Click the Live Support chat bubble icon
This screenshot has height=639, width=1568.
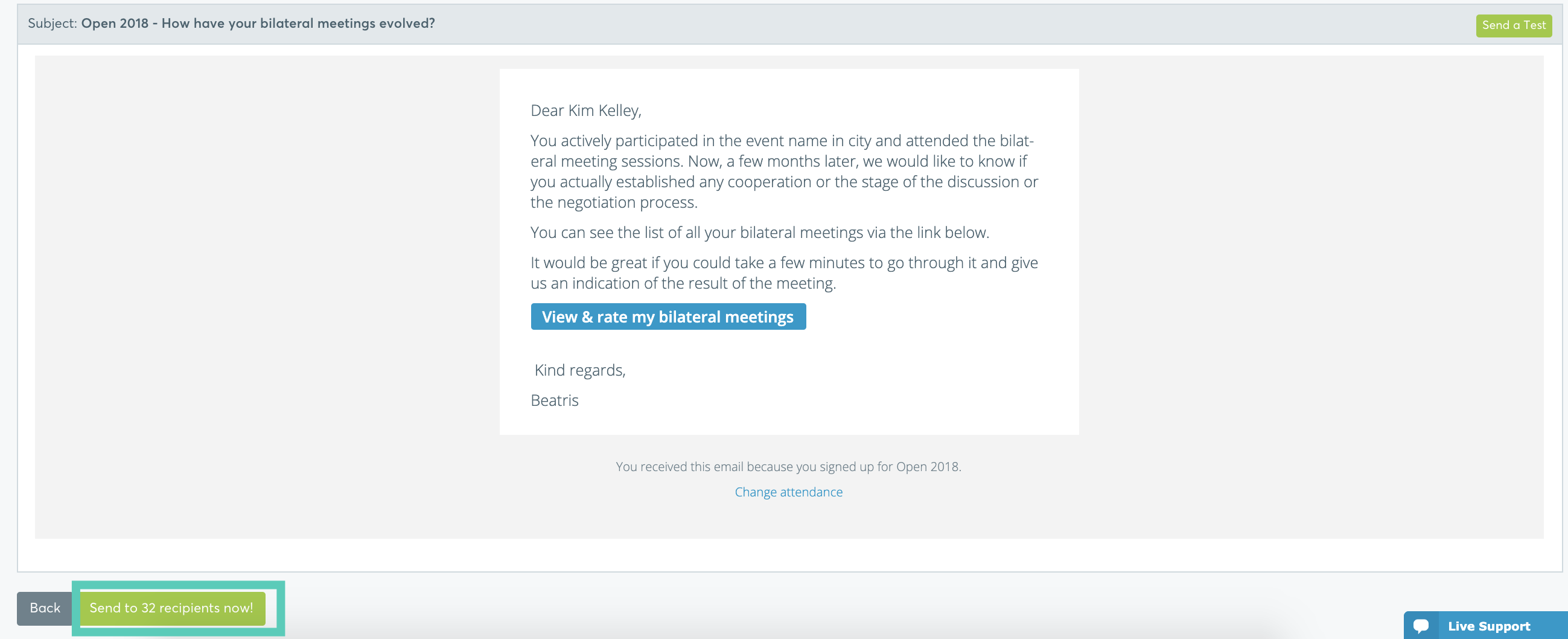pyautogui.click(x=1421, y=626)
